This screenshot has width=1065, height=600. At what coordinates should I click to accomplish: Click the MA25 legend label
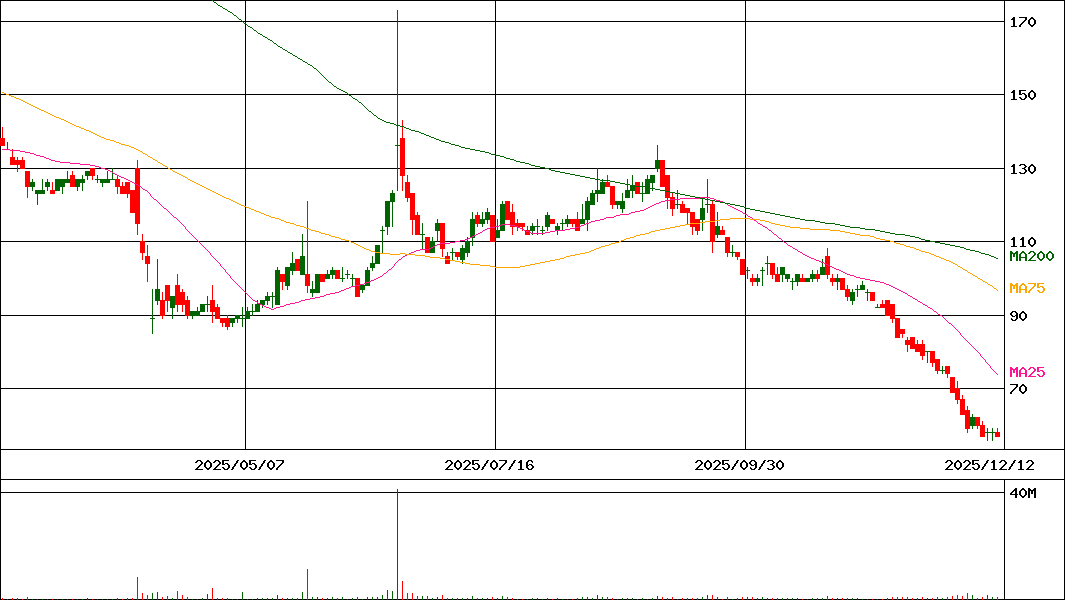1027,373
